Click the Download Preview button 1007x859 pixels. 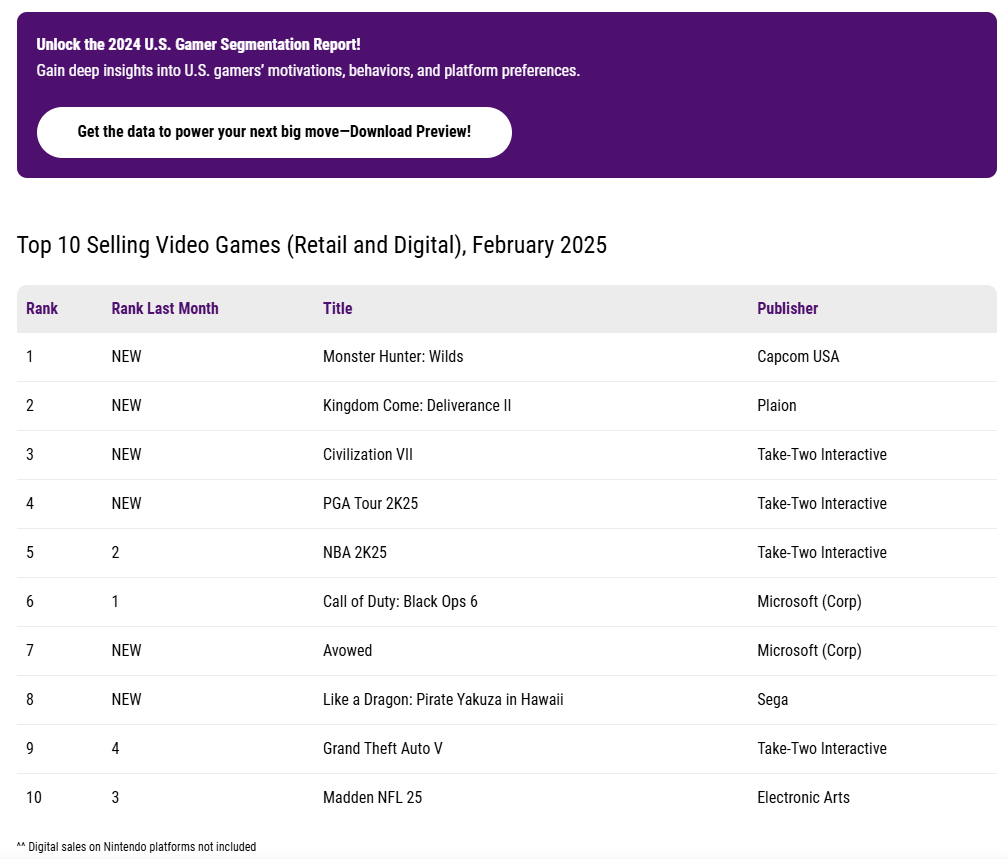click(274, 132)
